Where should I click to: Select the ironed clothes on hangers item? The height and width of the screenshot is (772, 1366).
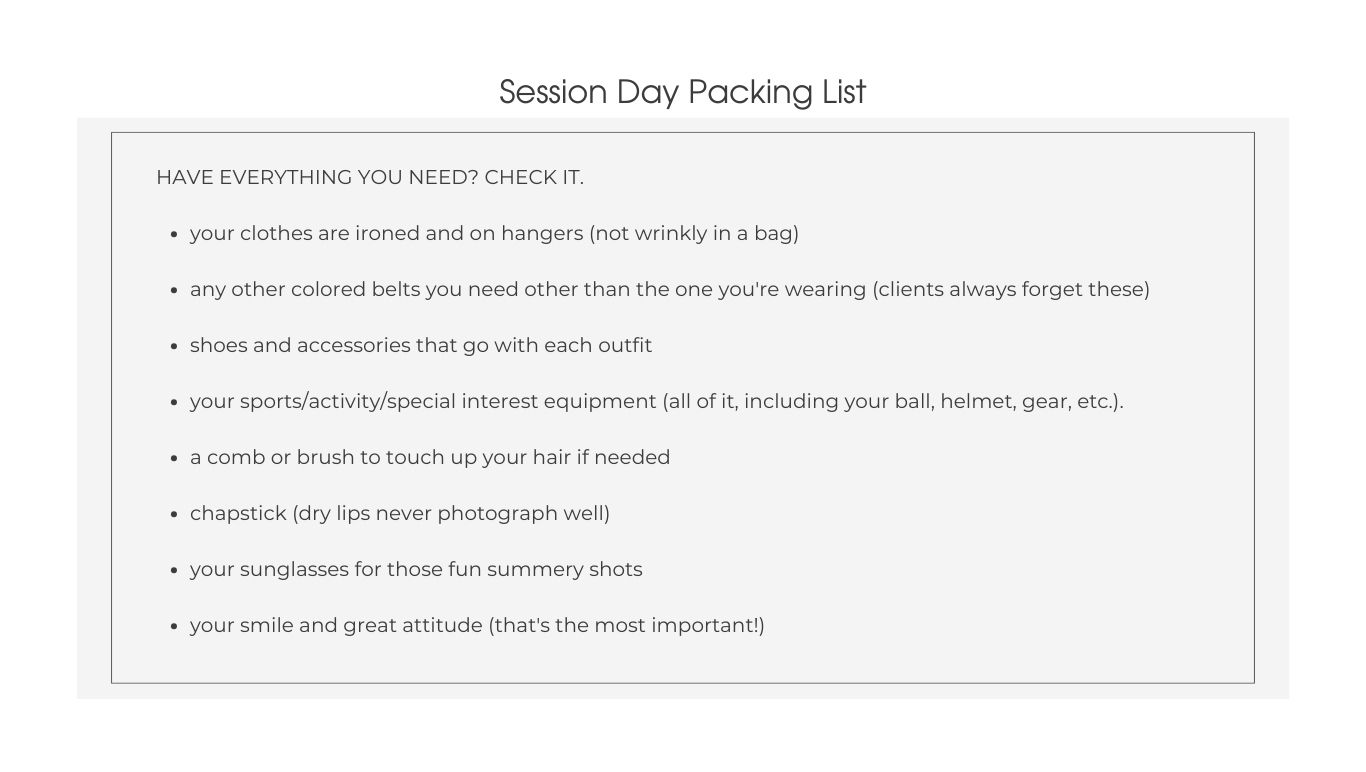coord(494,233)
